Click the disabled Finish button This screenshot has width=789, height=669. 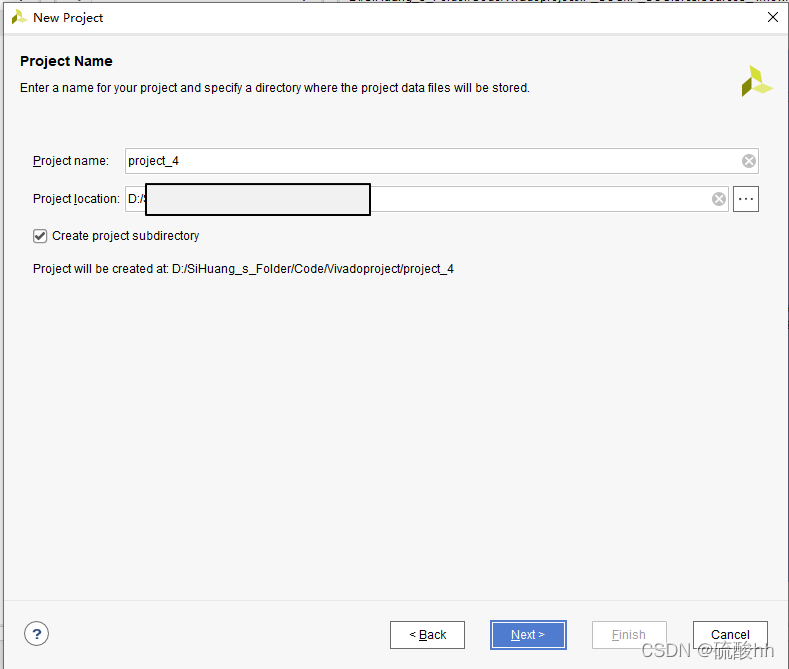coord(629,635)
